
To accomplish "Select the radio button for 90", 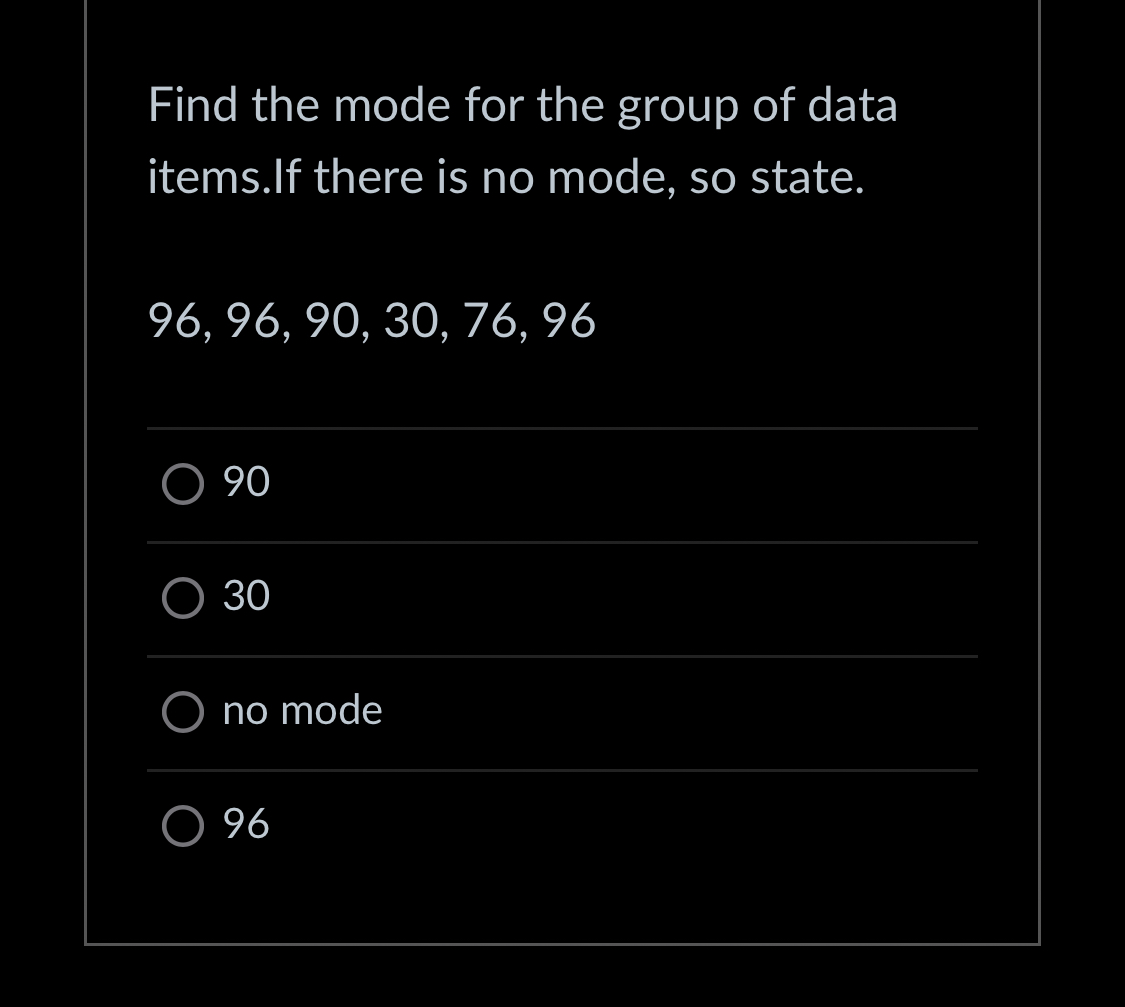I will point(183,484).
